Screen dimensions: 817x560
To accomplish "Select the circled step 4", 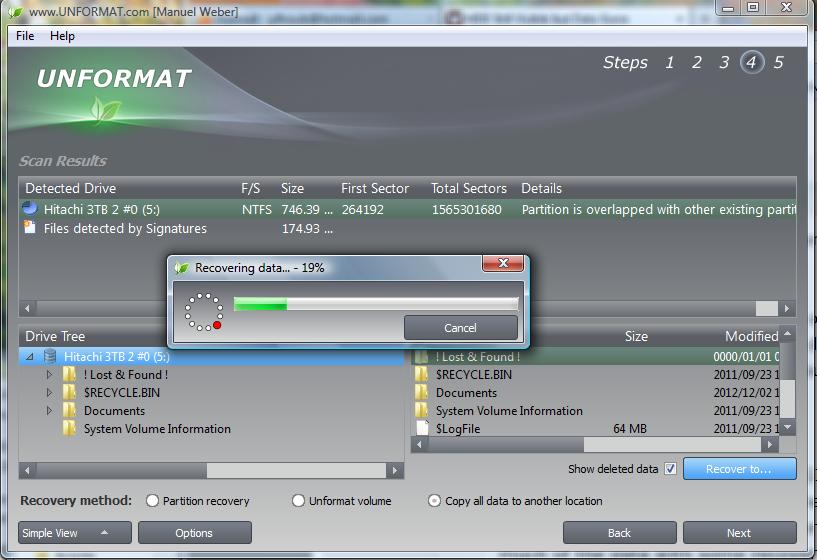I will pyautogui.click(x=751, y=63).
